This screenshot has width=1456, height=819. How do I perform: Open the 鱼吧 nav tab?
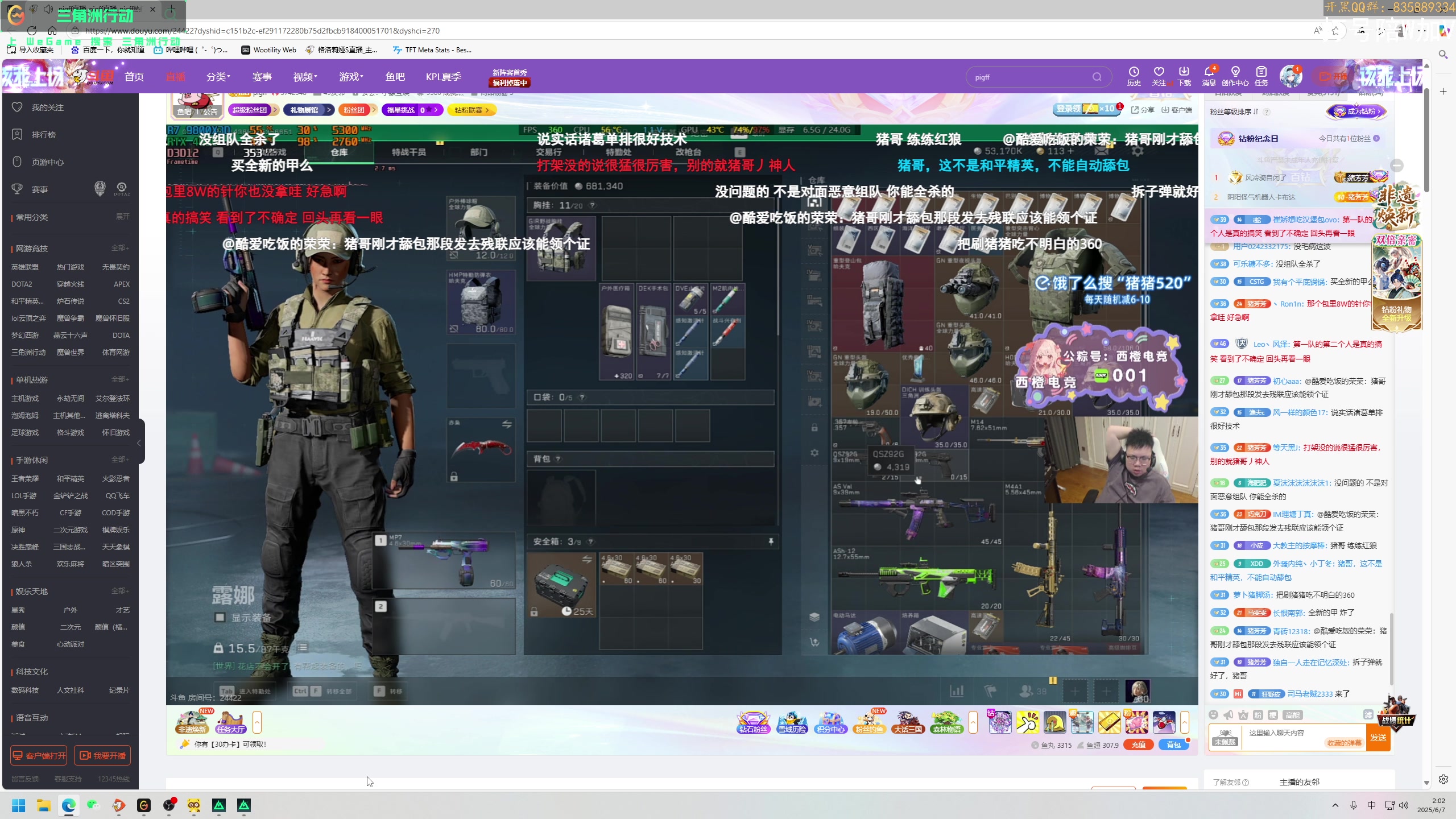click(x=395, y=77)
